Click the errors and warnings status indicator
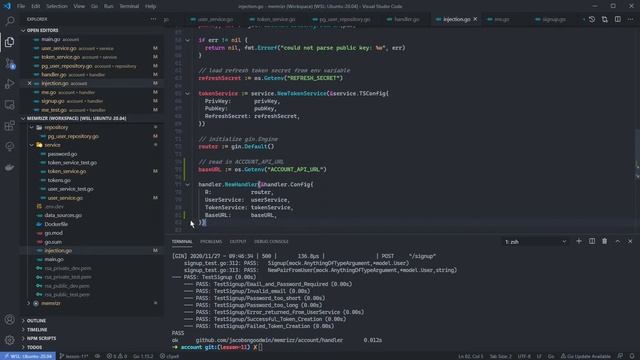This screenshot has width=640, height=360. pos(117,356)
